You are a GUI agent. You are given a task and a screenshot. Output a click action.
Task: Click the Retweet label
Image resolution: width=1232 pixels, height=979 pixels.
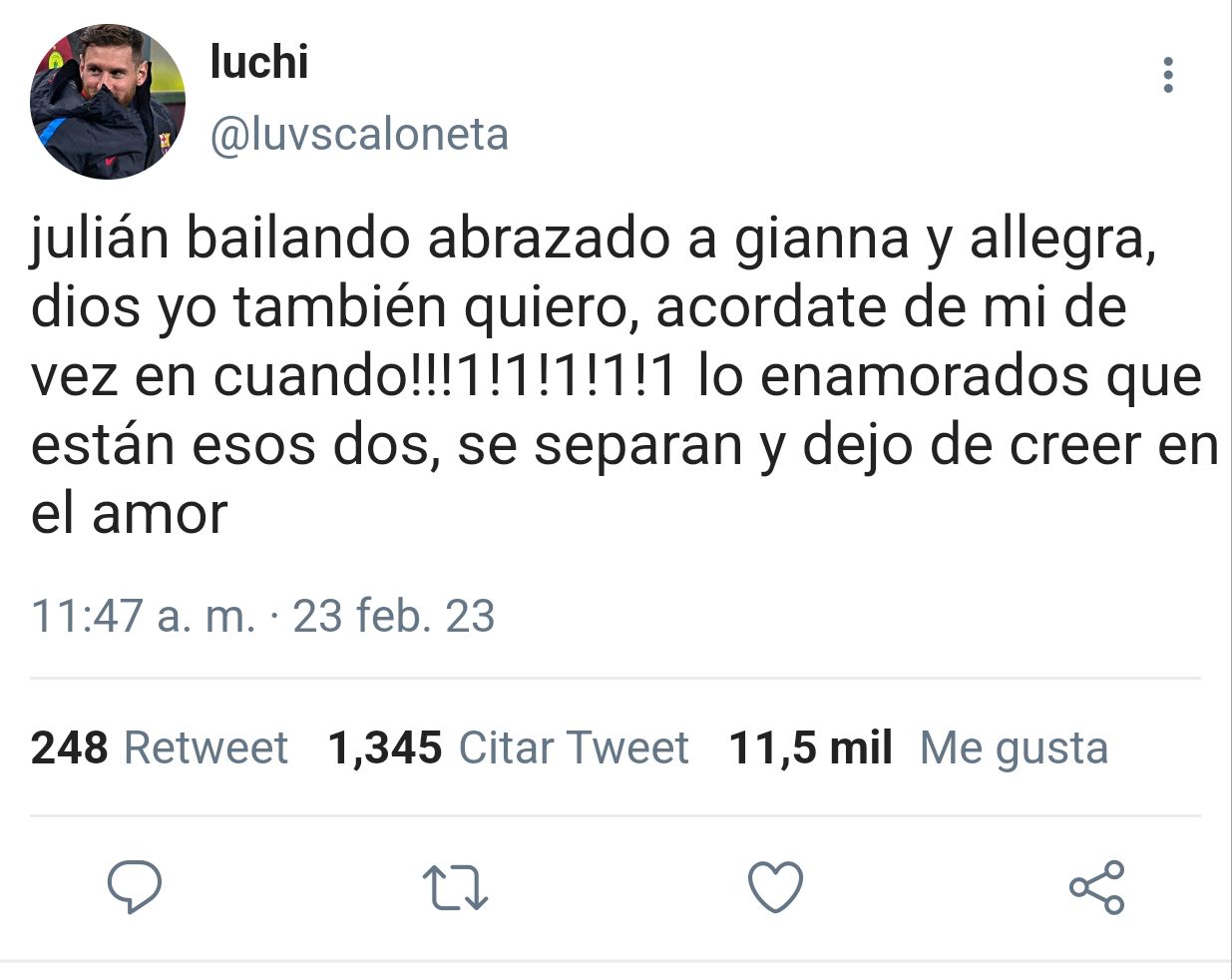point(205,747)
